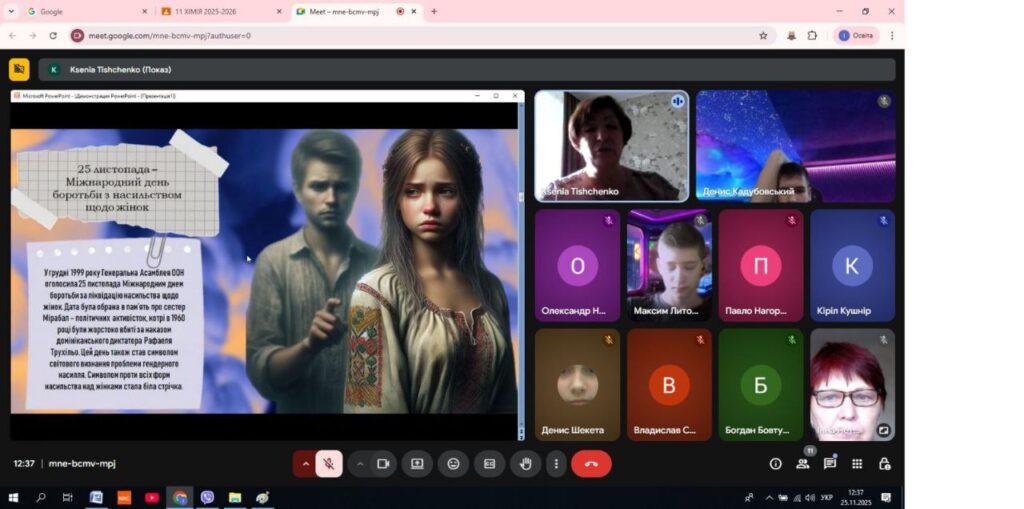
Task: Open more options three-dot menu
Action: tap(556, 464)
